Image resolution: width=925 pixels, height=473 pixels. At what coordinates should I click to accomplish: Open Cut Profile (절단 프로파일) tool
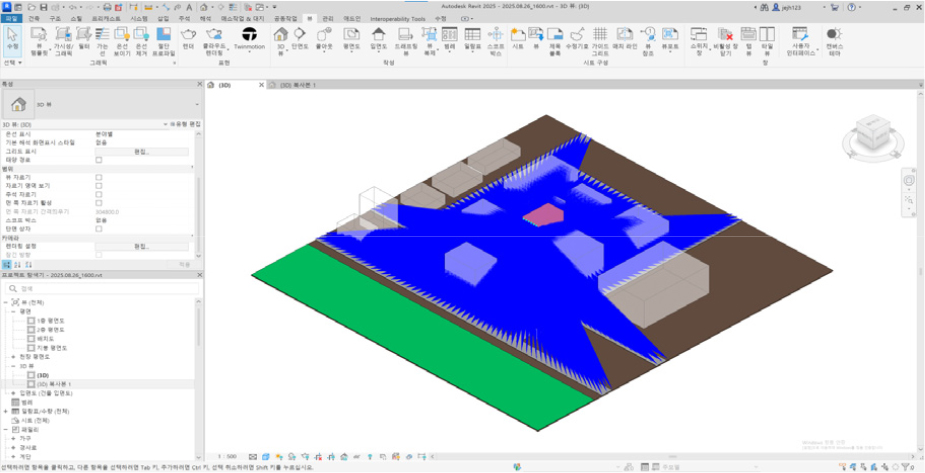pos(163,41)
